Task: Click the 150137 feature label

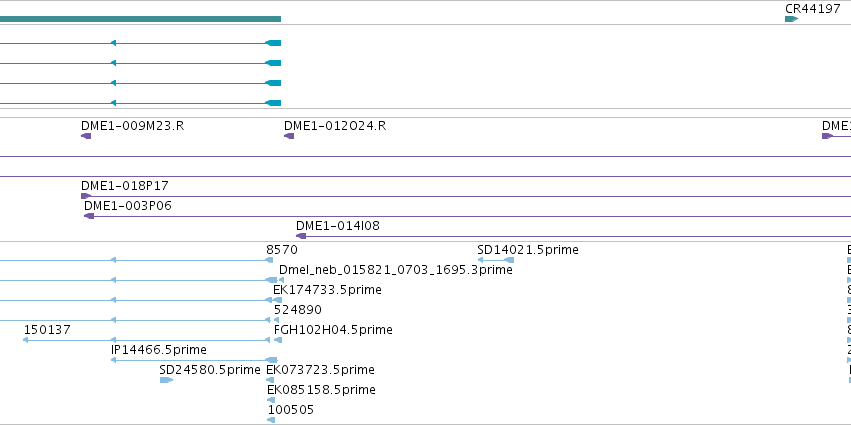Action: click(47, 330)
